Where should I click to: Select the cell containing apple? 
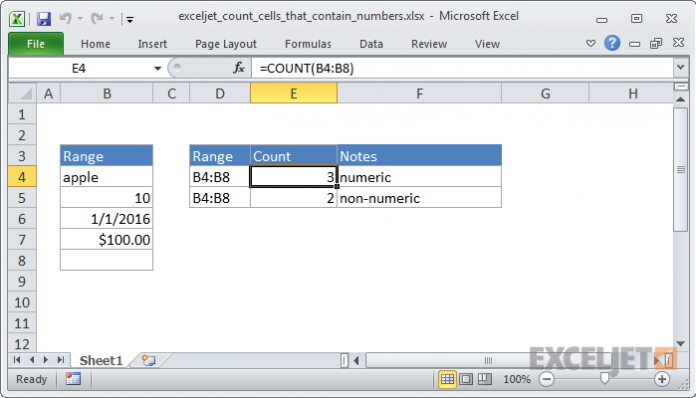point(107,177)
